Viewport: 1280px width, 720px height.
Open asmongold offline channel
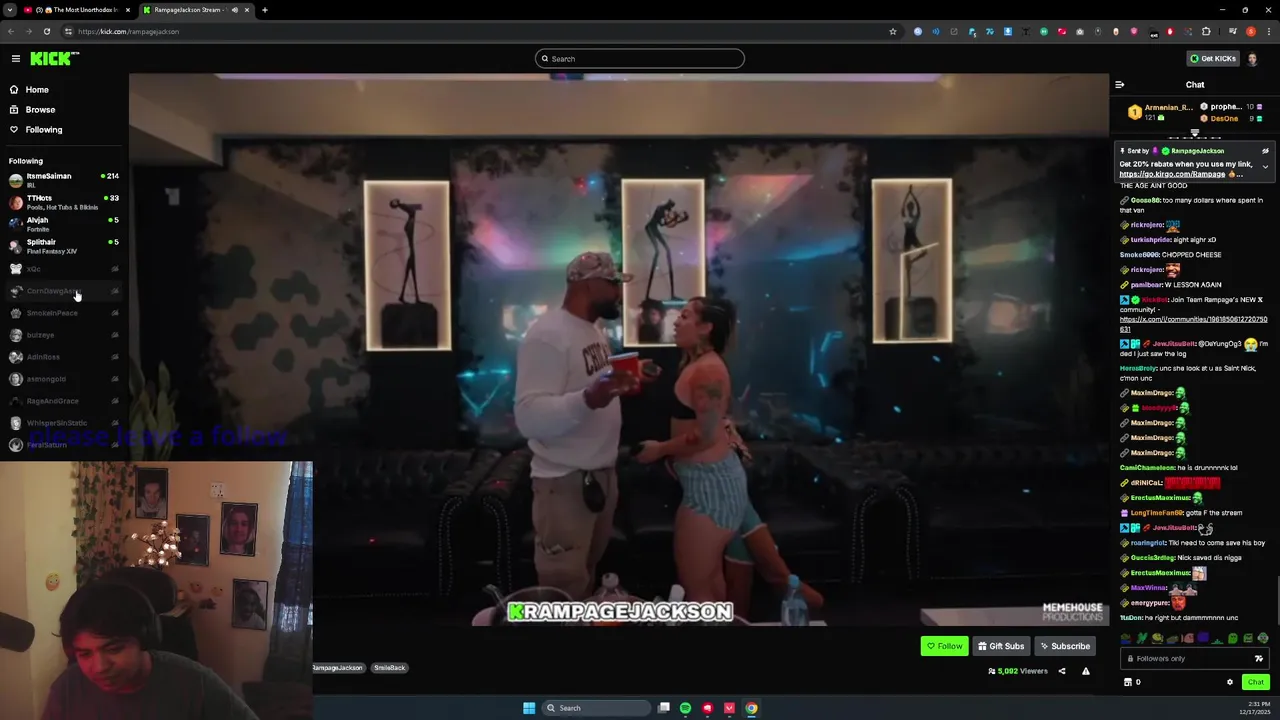pos(63,379)
